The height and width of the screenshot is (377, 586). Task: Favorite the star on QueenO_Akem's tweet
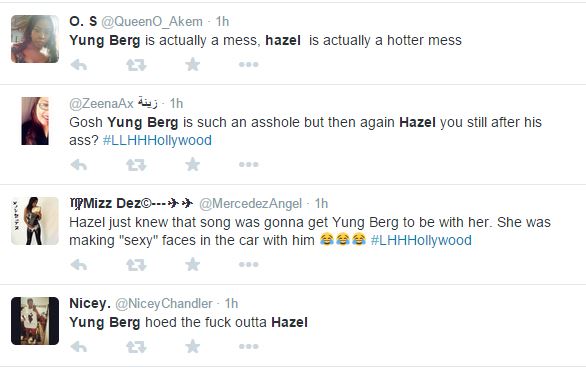[x=192, y=65]
